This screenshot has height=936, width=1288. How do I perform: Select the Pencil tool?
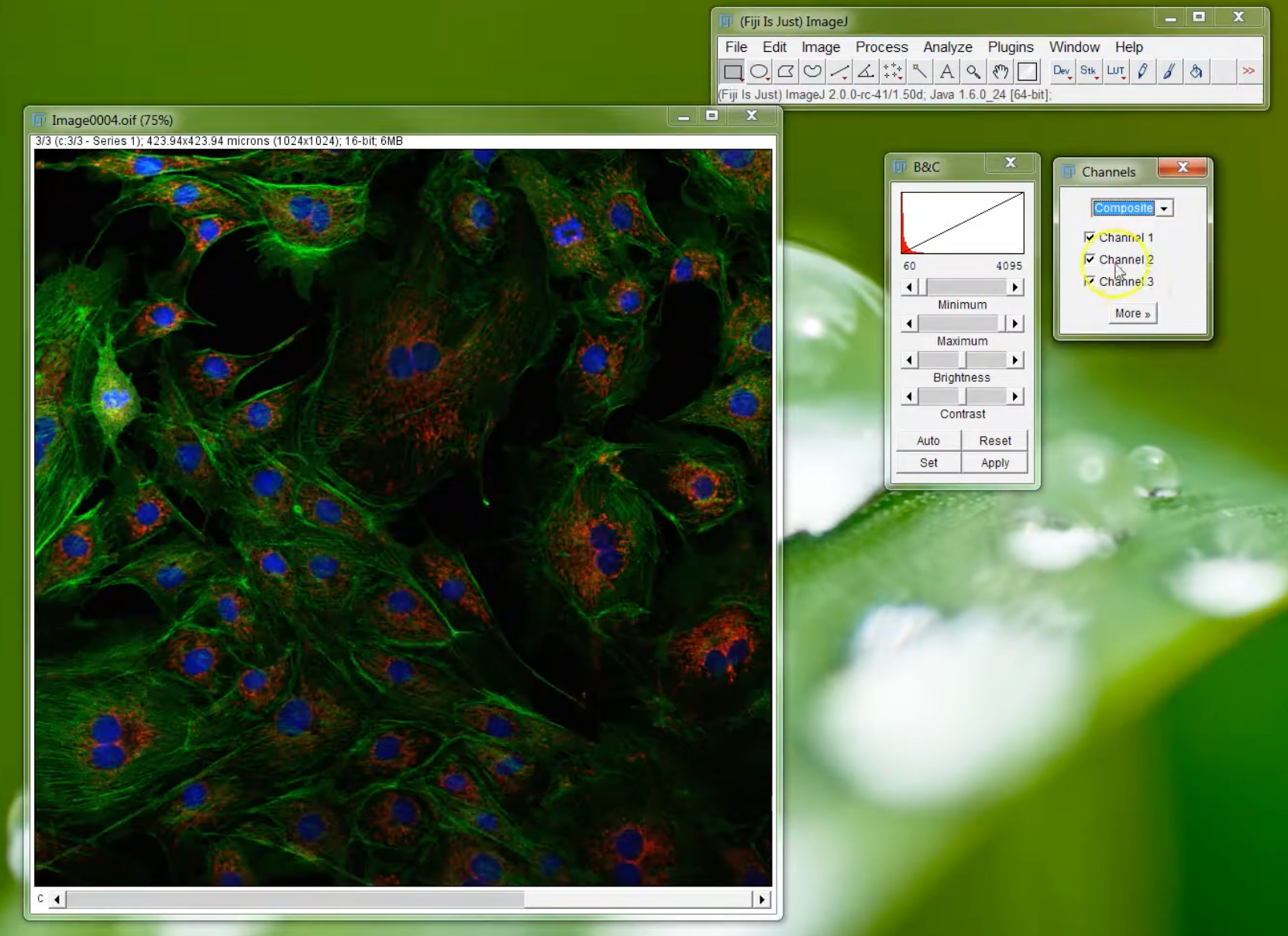click(1142, 71)
